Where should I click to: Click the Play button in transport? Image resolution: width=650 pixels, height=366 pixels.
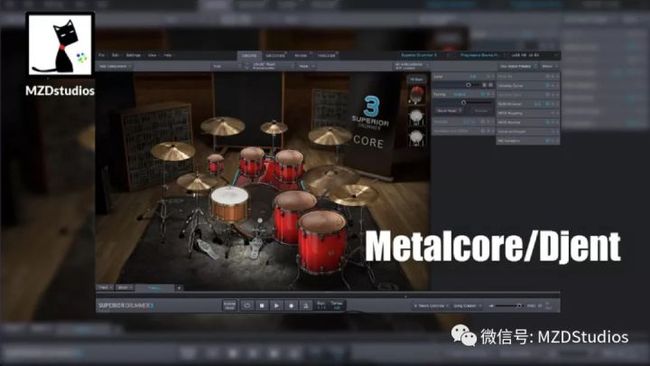coord(276,305)
